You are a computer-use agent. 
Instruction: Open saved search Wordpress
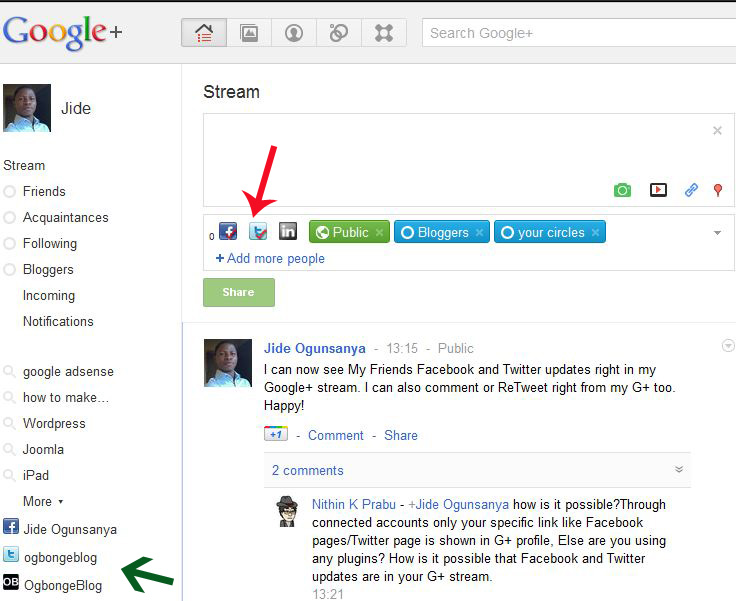click(54, 423)
